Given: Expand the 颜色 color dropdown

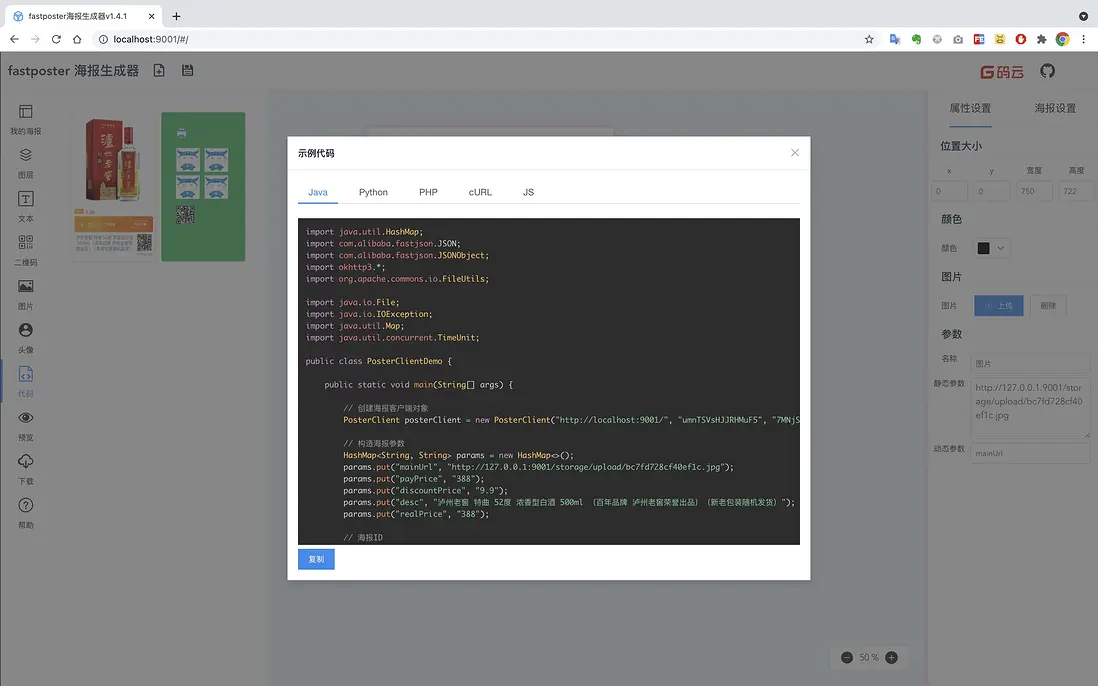Looking at the screenshot, I should click(992, 248).
